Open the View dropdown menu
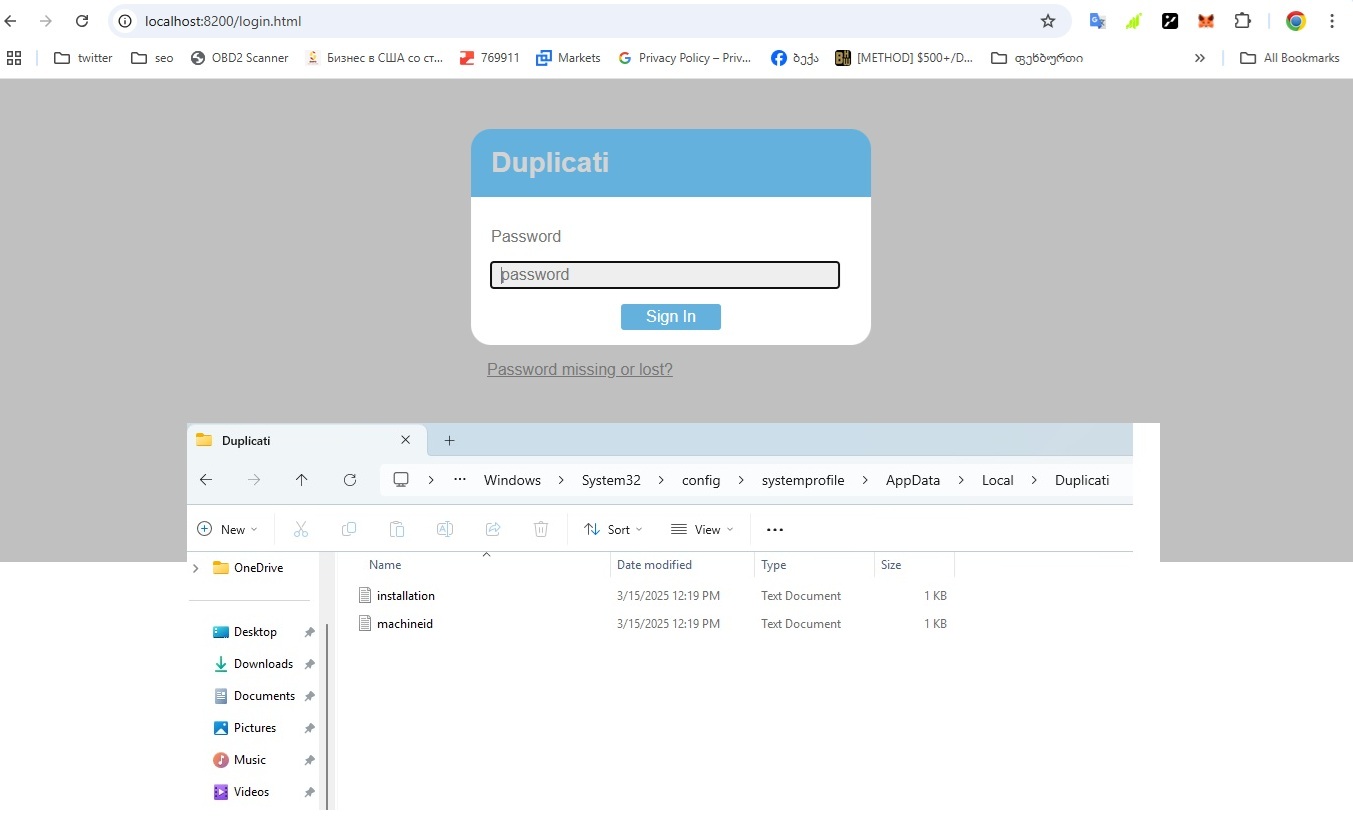Screen dimensions: 1353x828 (x=702, y=529)
